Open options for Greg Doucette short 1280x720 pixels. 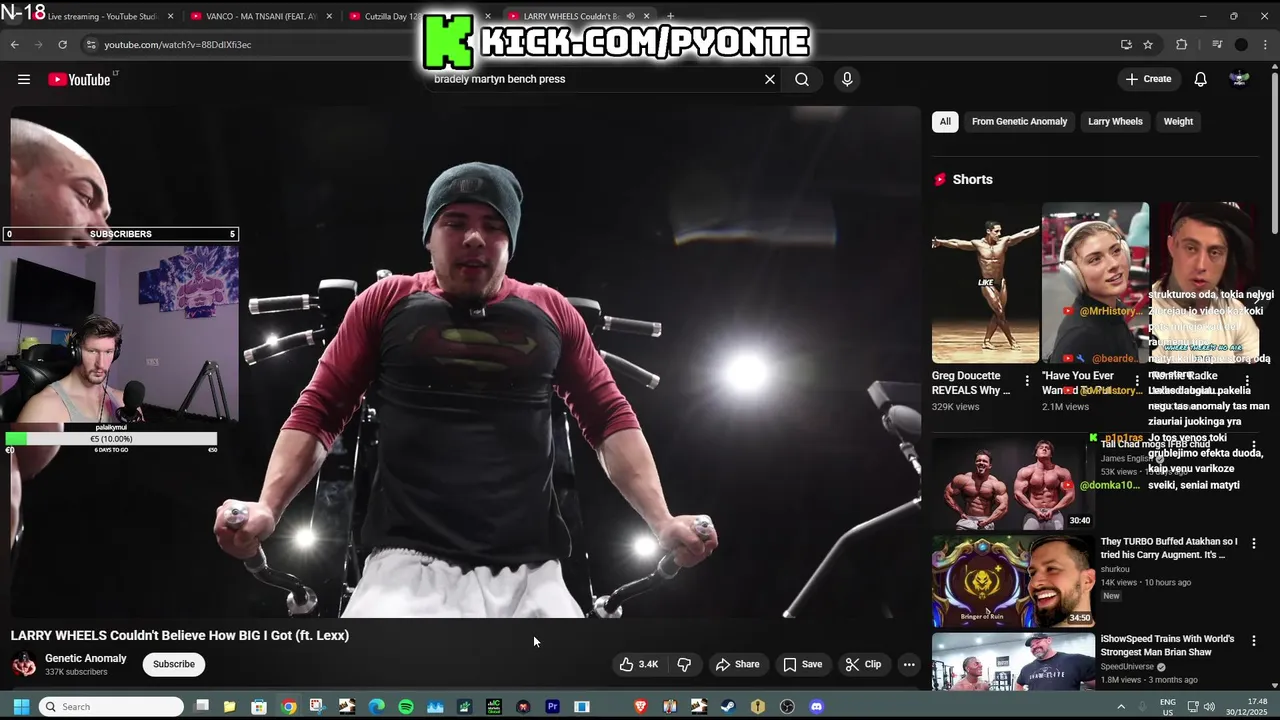pyautogui.click(x=1027, y=381)
